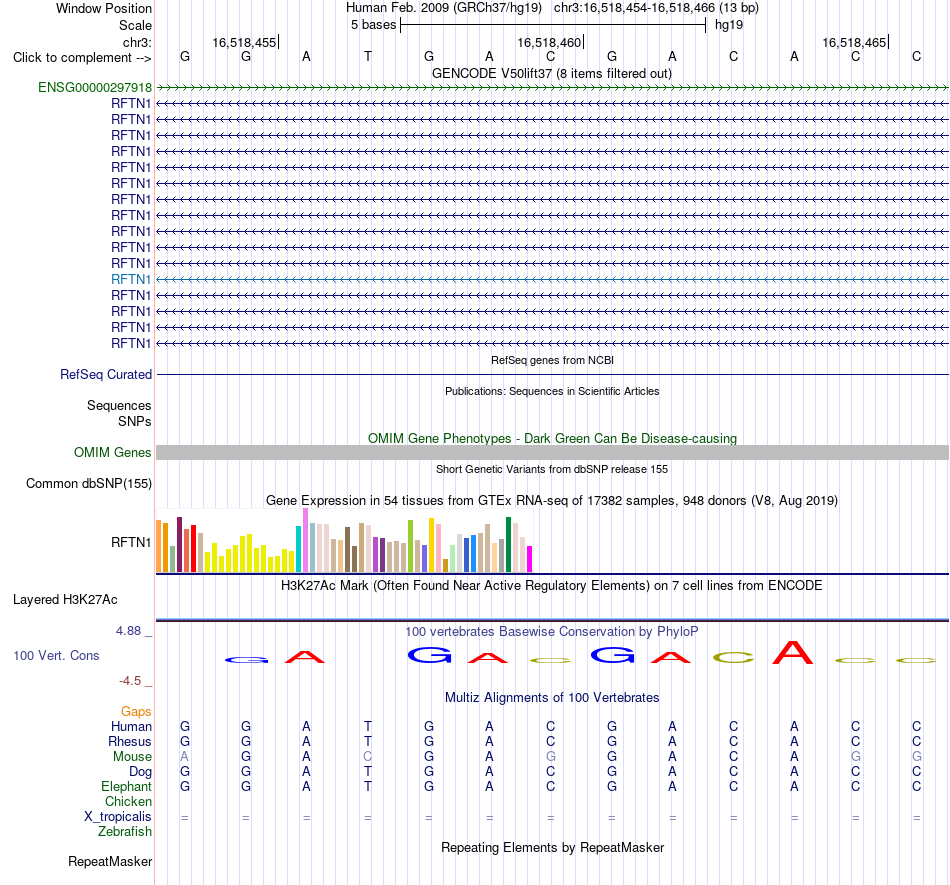950x885 pixels.
Task: Click the T base in the Rhesus row
Action: tap(368, 741)
